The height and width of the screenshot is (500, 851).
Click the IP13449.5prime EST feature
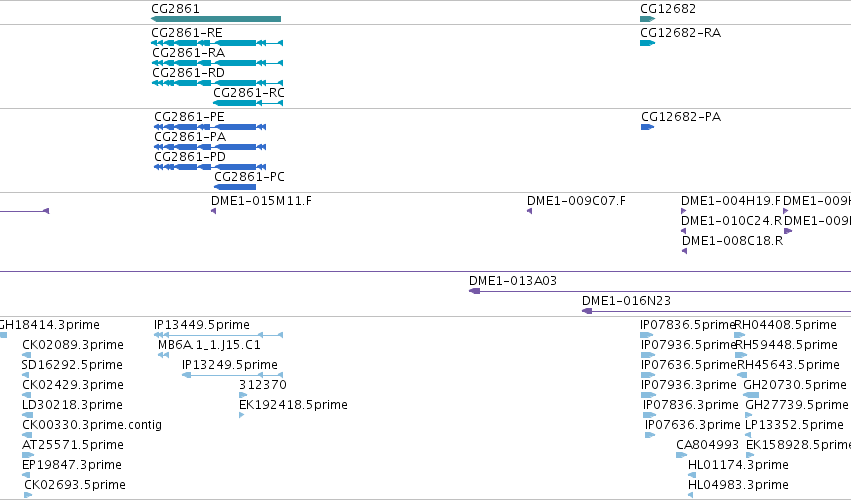click(x=219, y=335)
